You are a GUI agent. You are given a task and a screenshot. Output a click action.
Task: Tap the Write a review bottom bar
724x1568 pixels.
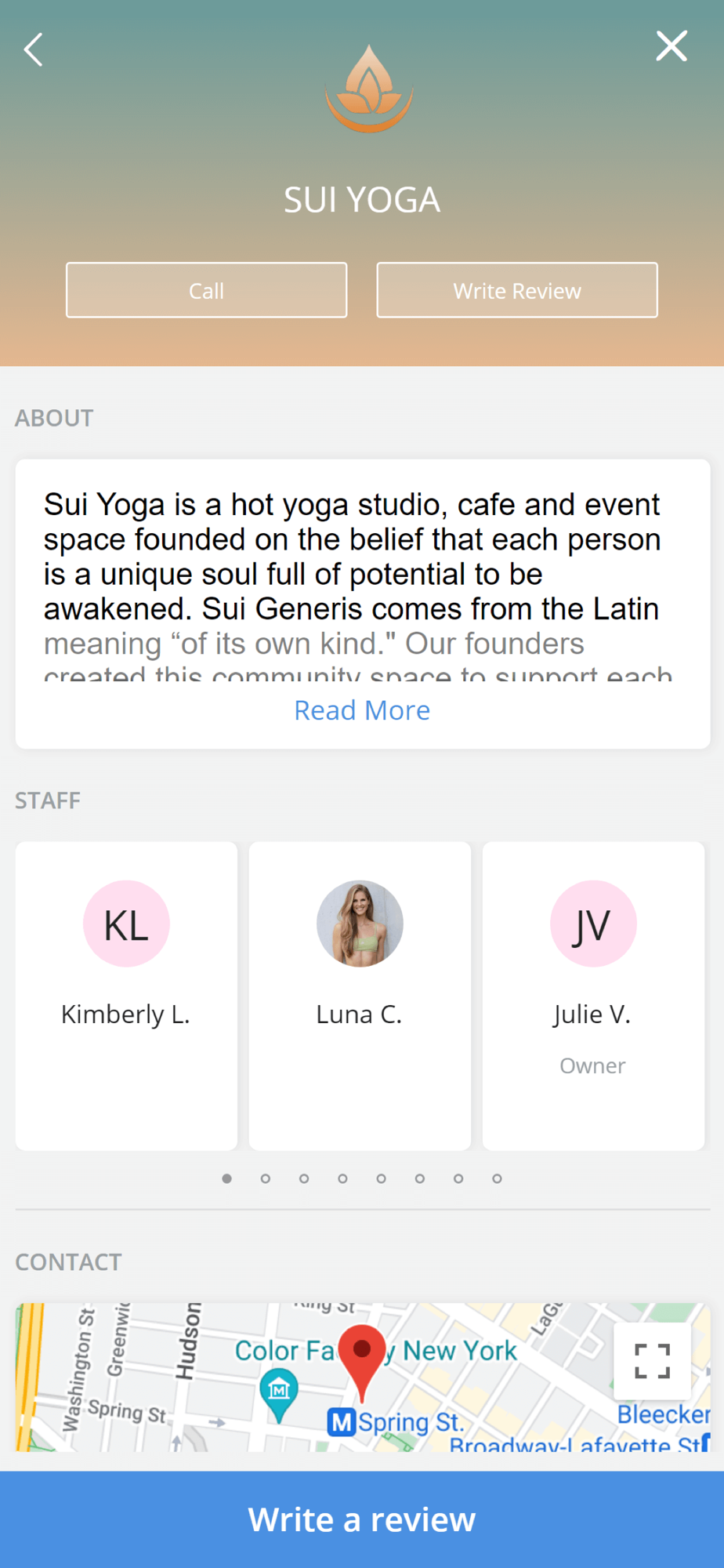tap(362, 1519)
